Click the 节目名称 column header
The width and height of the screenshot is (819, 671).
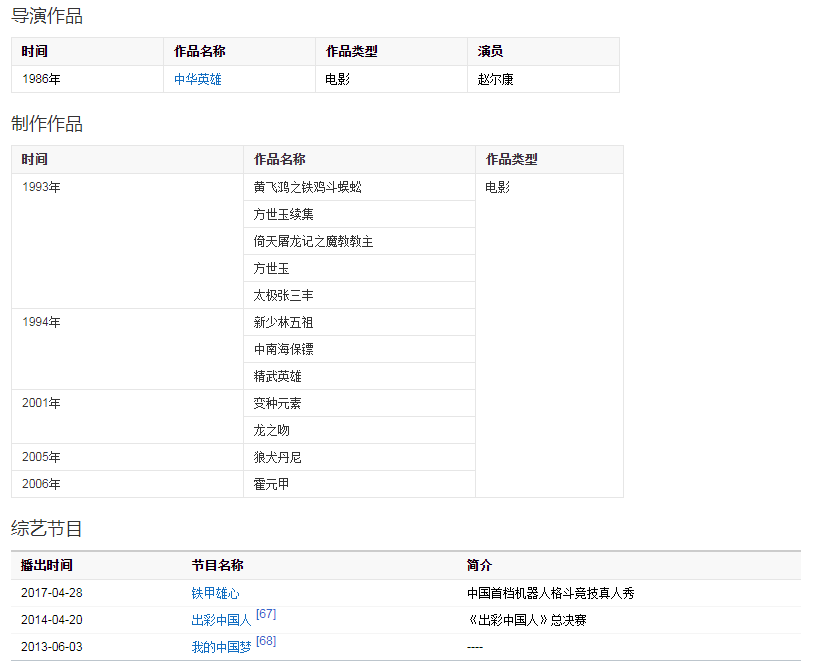(218, 566)
